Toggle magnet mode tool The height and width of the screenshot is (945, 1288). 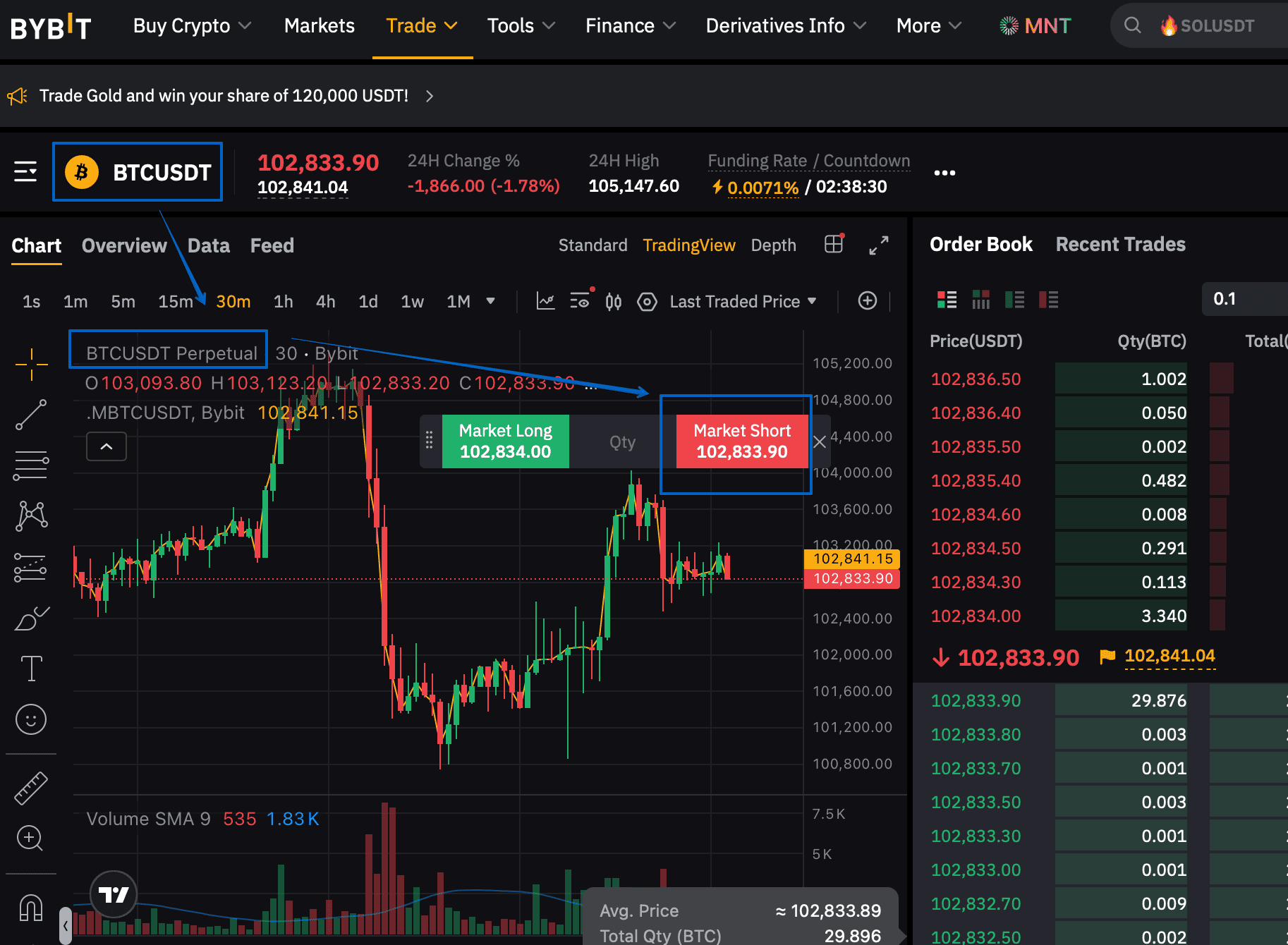click(31, 907)
